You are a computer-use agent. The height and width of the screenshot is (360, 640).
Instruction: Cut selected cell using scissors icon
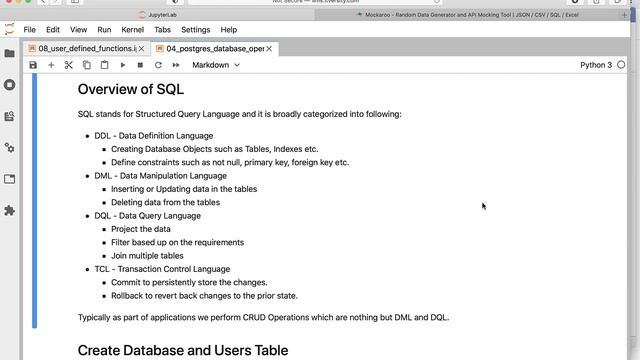coord(69,65)
